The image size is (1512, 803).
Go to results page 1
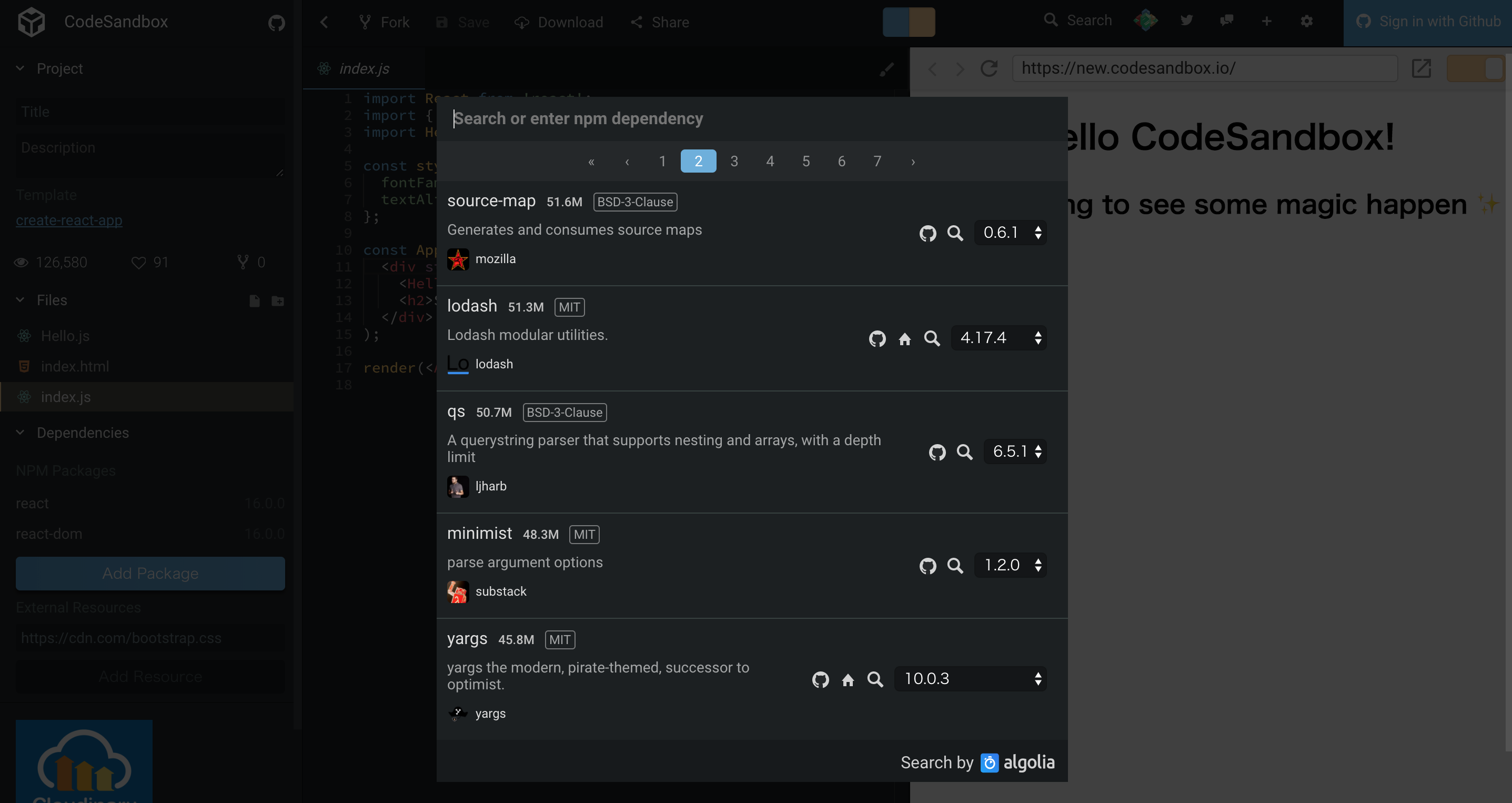[662, 161]
